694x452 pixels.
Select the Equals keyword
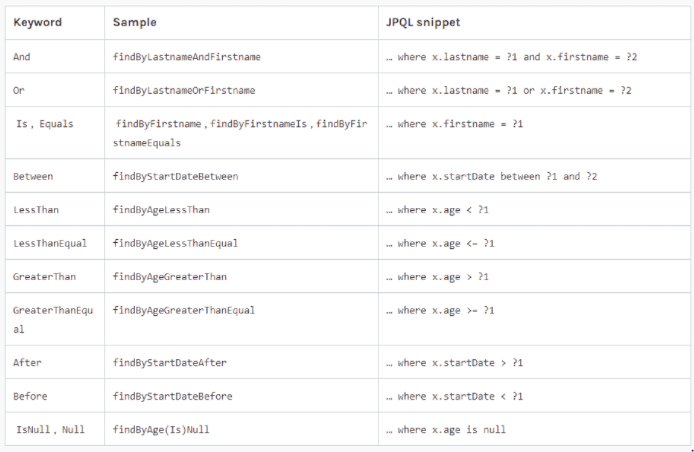tap(56, 124)
